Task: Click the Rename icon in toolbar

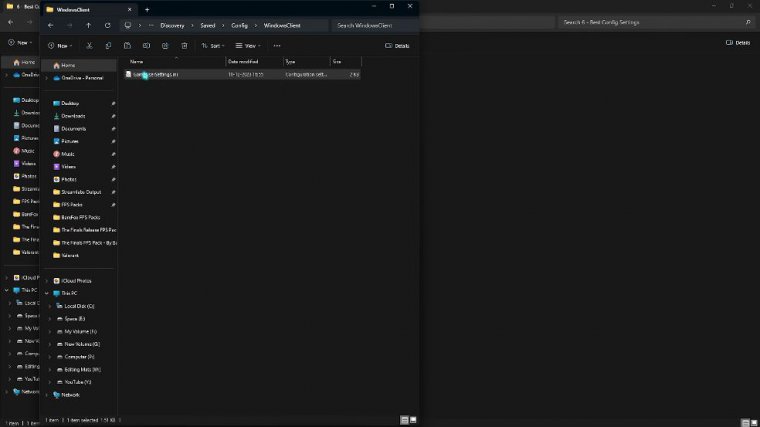Action: (146, 46)
